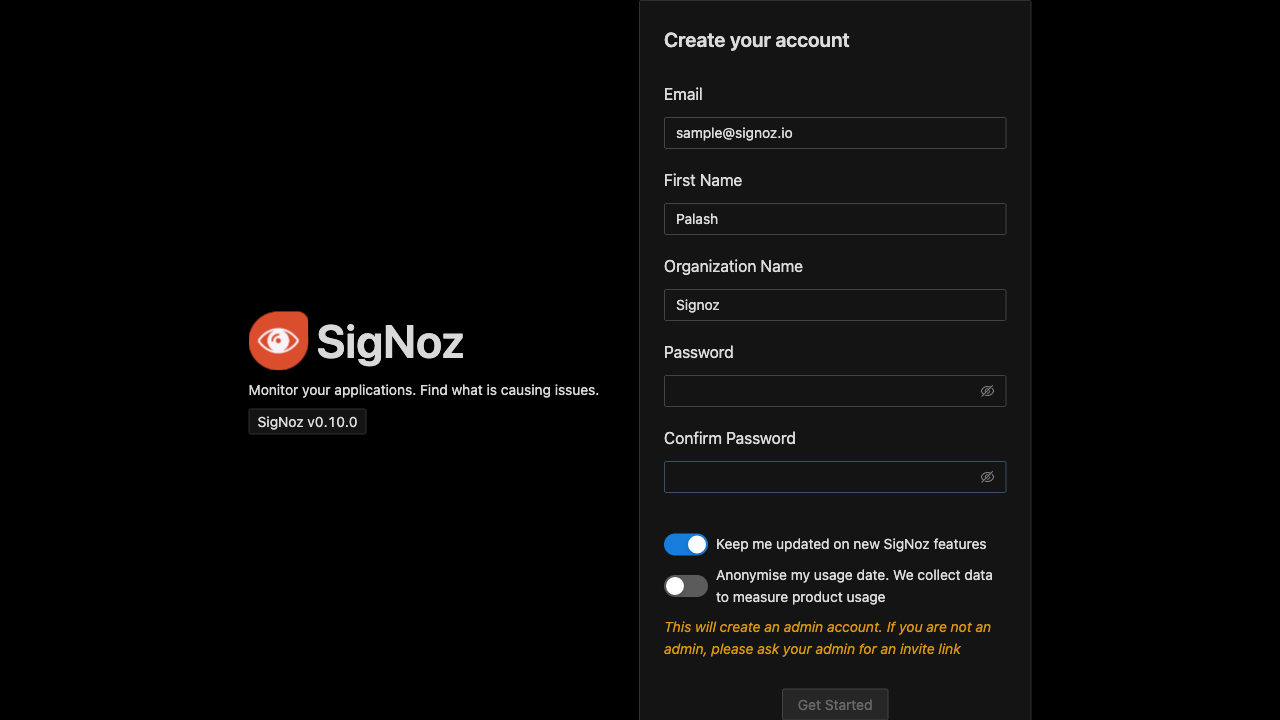The image size is (1280, 720).
Task: Click inside the Password text box
Action: point(820,391)
